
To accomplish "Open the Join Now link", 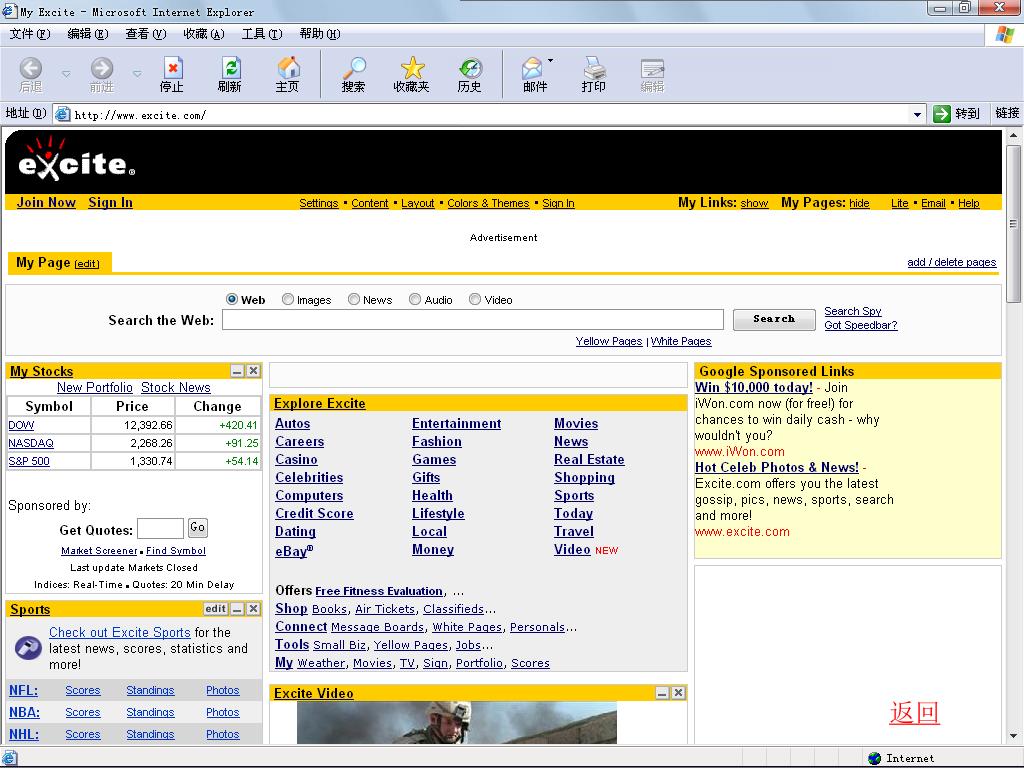I will pyautogui.click(x=46, y=202).
